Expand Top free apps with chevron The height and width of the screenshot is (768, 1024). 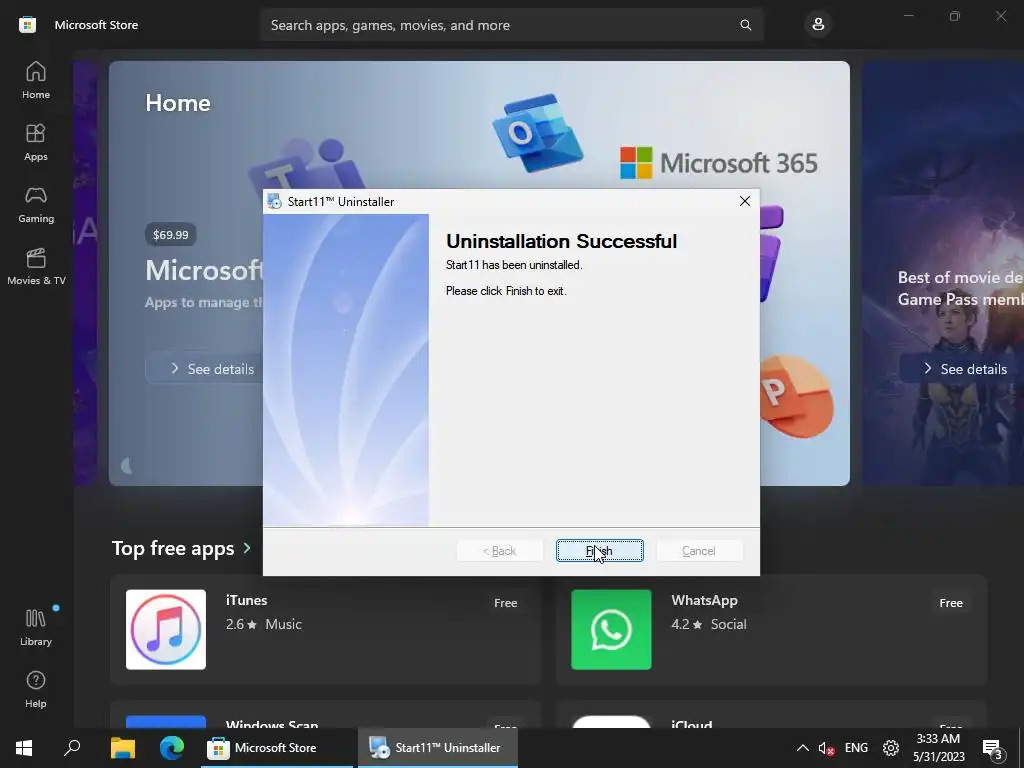(x=247, y=548)
